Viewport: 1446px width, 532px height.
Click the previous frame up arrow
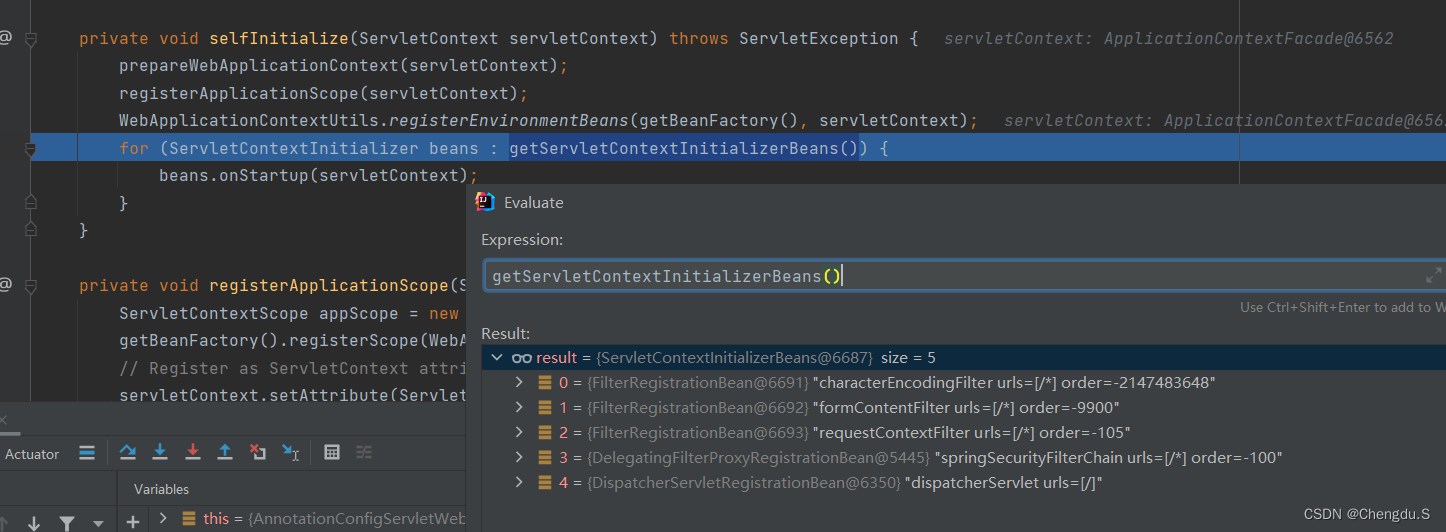[5, 523]
